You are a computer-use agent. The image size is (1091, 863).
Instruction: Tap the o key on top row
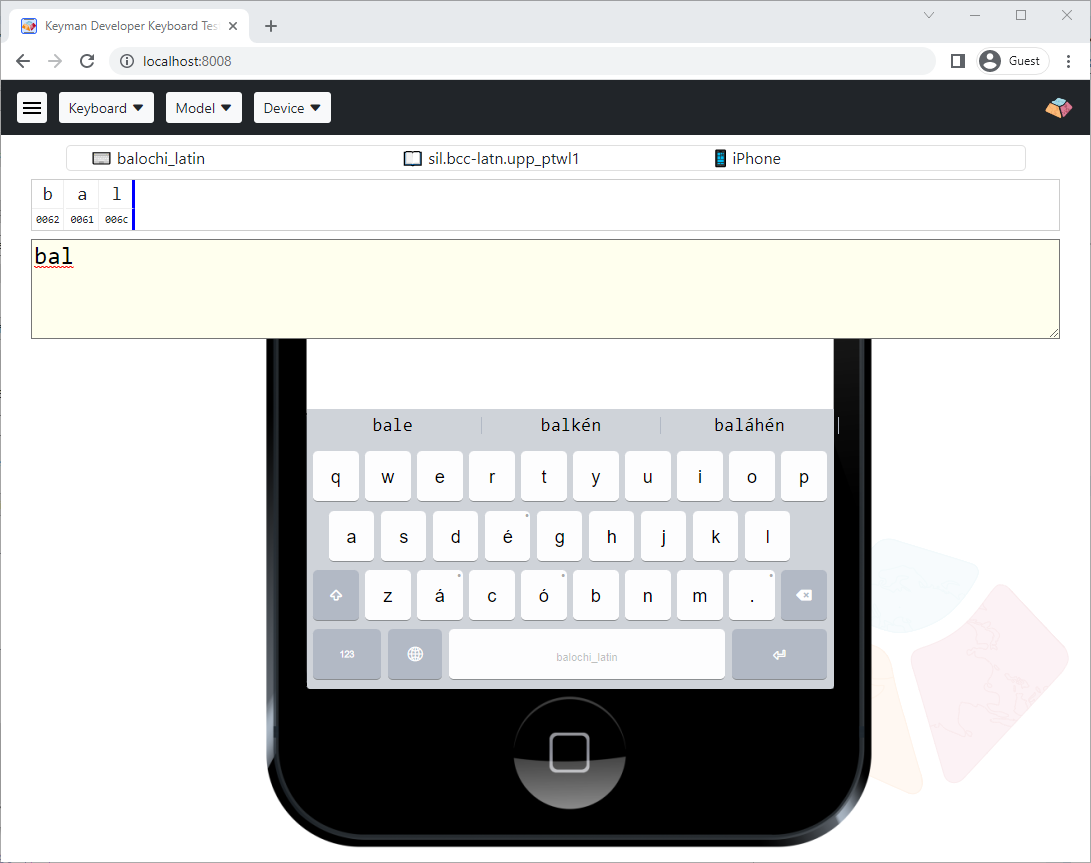point(752,477)
